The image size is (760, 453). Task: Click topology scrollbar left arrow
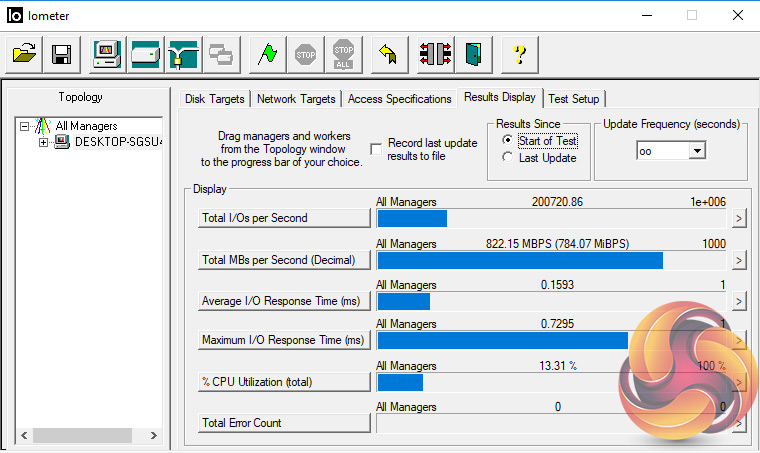pos(24,435)
